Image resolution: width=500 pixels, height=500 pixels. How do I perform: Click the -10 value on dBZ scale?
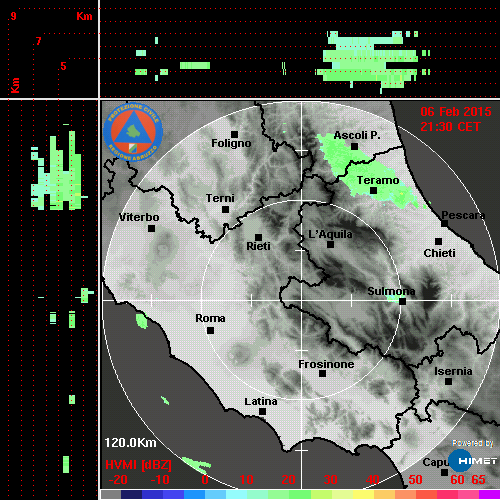click(x=160, y=480)
